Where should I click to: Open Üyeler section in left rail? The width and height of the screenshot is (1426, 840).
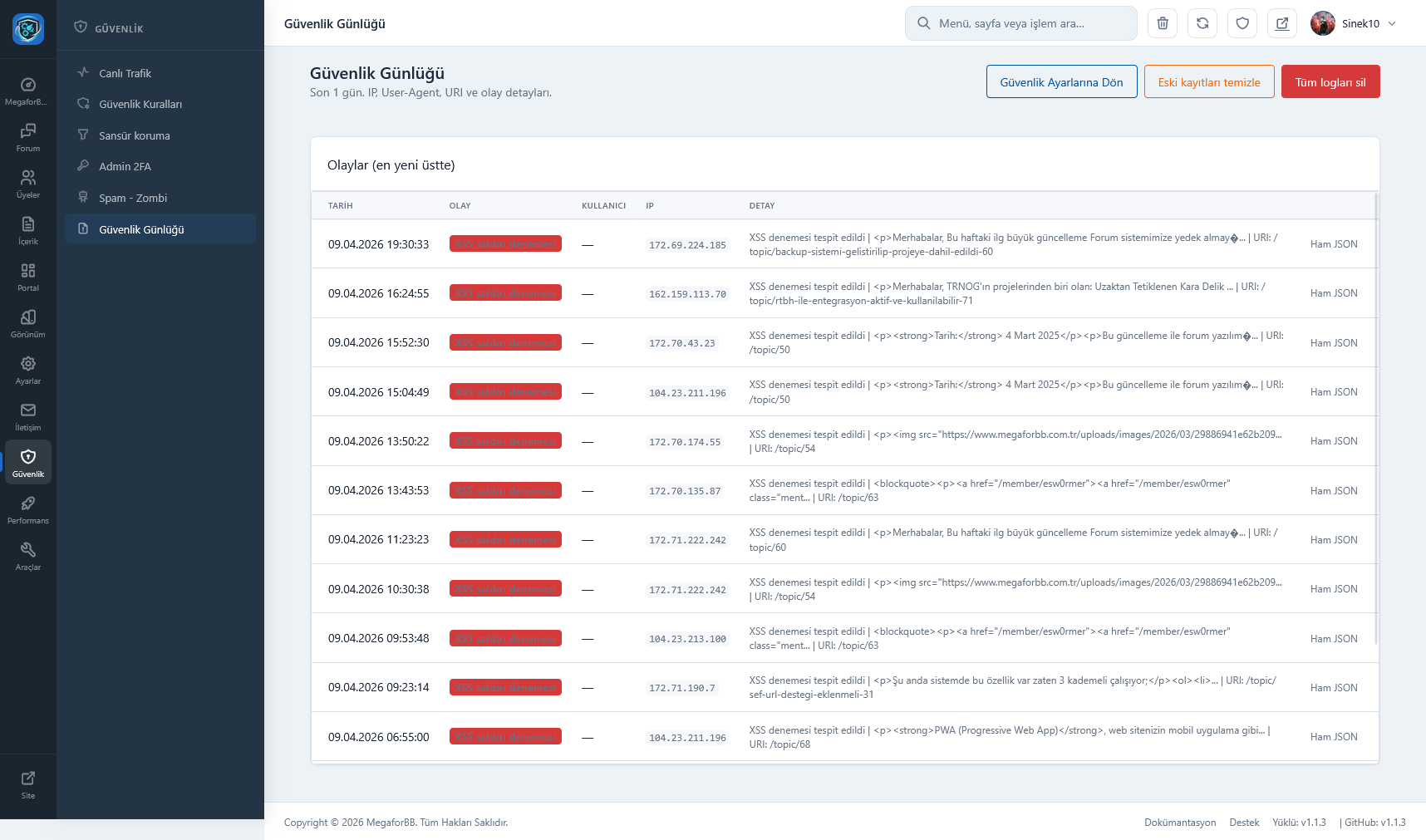click(x=28, y=184)
